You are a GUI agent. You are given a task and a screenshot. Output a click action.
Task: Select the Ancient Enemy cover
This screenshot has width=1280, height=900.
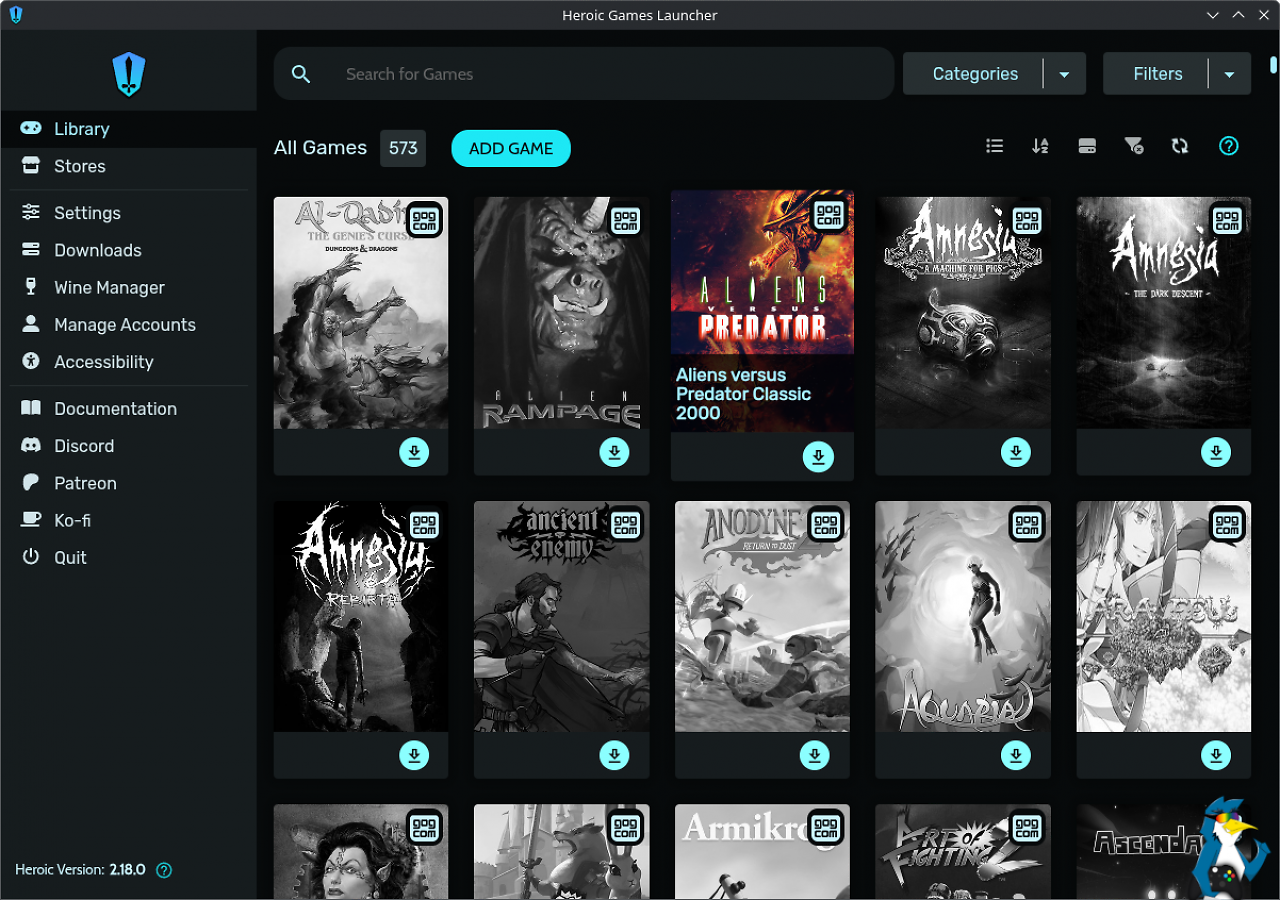561,616
